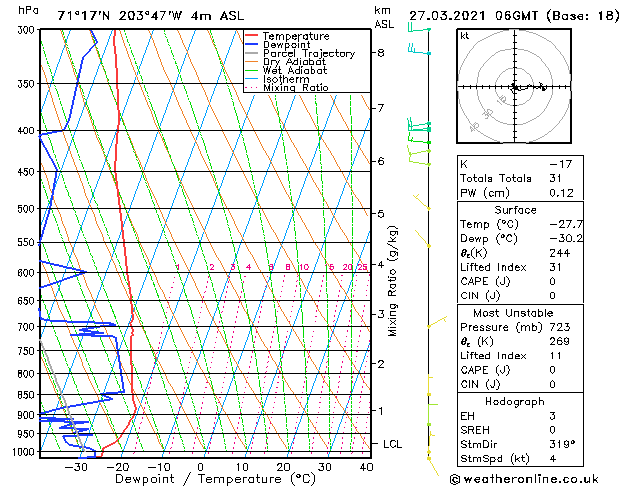Click the 700 pressure level label
The height and width of the screenshot is (486, 629).
pos(28,327)
